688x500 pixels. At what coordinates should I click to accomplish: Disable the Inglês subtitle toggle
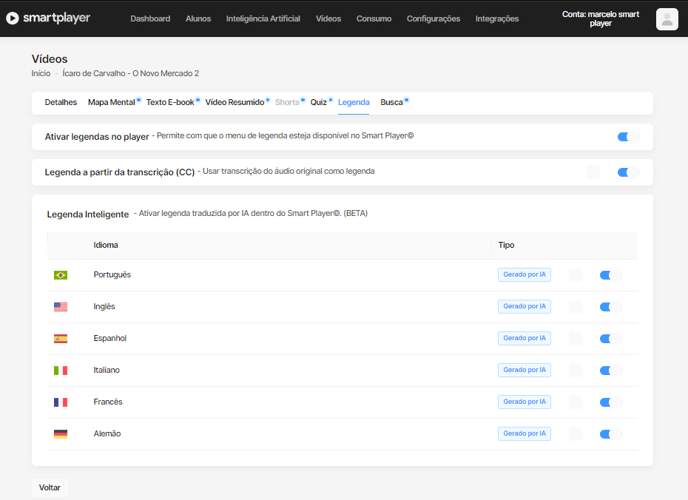(x=611, y=307)
